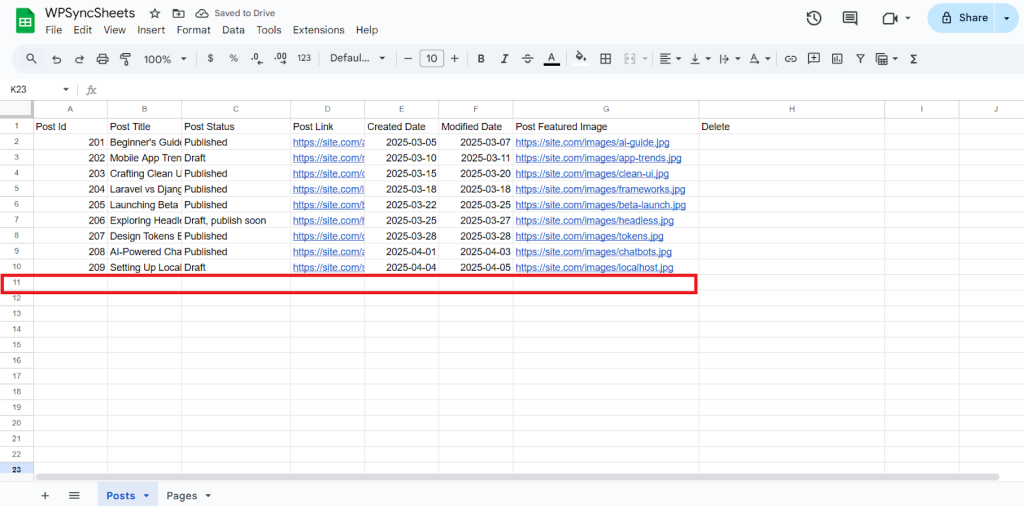1024x506 pixels.
Task: Click the Create a filter funnel icon
Action: coord(860,59)
